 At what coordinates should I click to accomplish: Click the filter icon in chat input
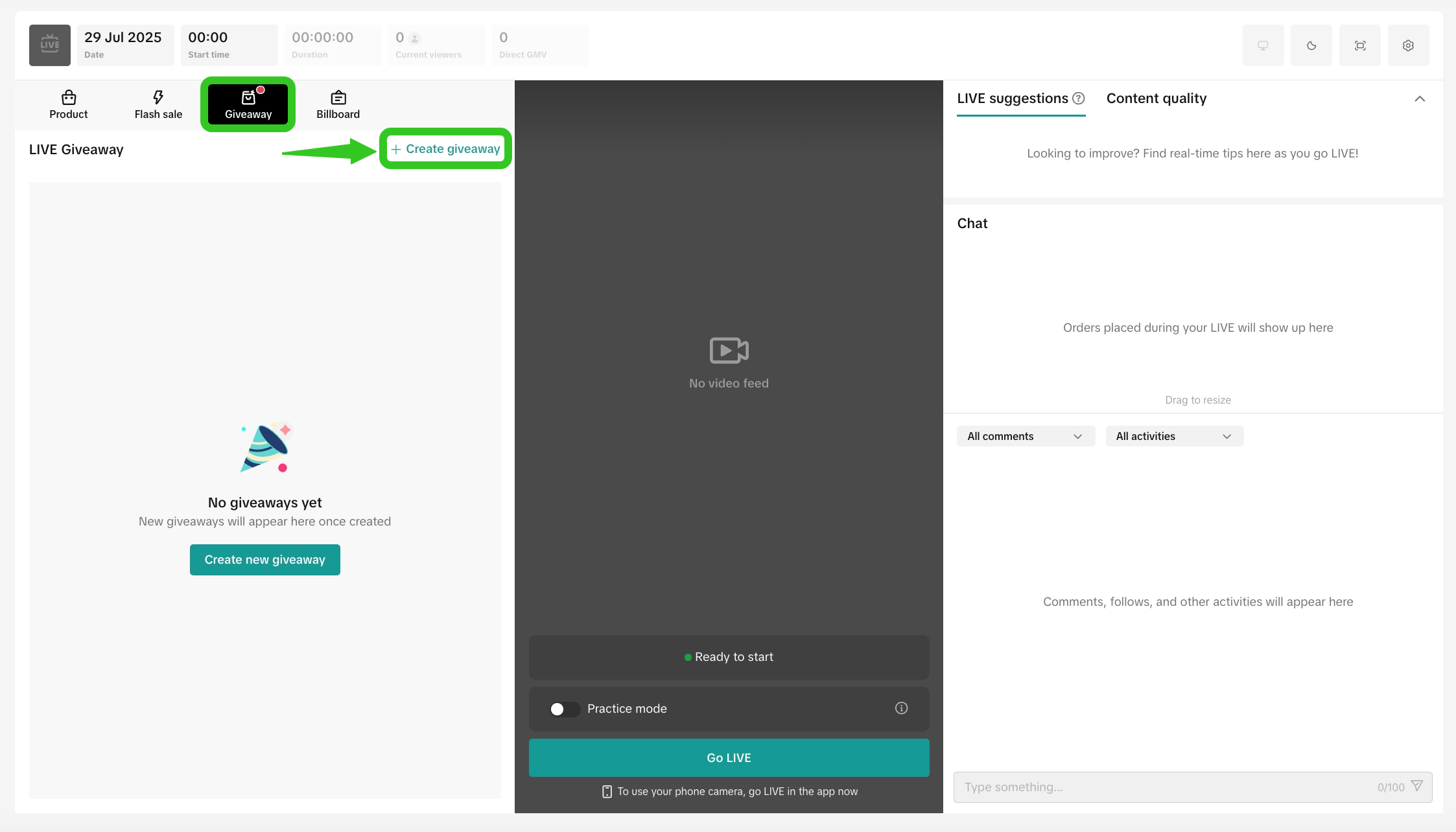1417,786
